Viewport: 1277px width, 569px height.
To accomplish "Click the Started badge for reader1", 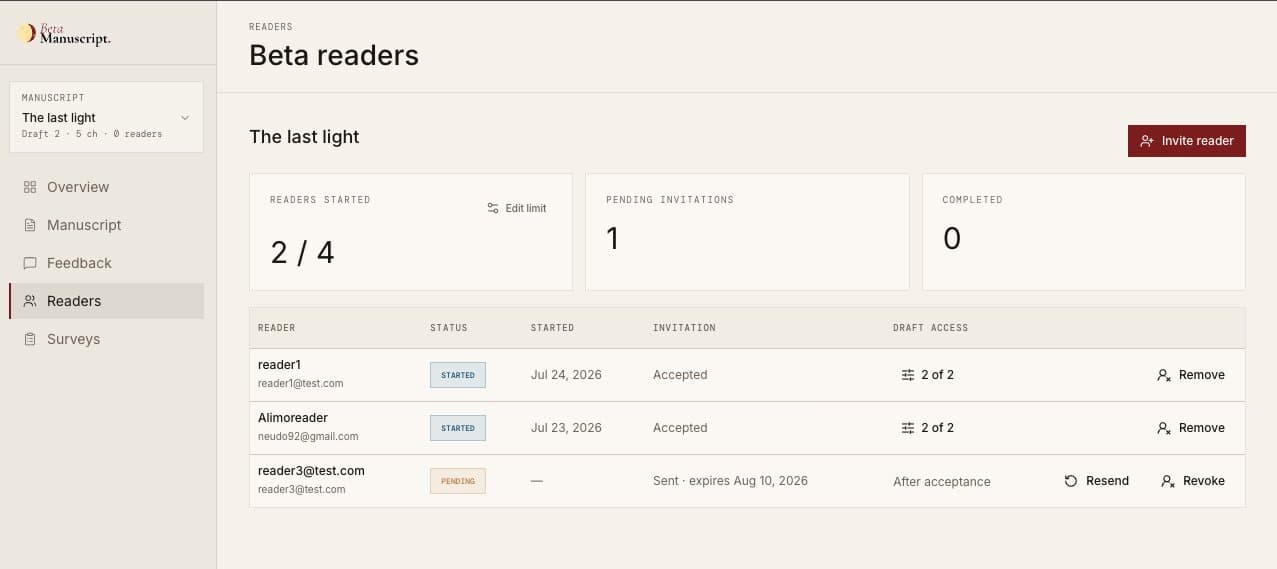I will (458, 375).
